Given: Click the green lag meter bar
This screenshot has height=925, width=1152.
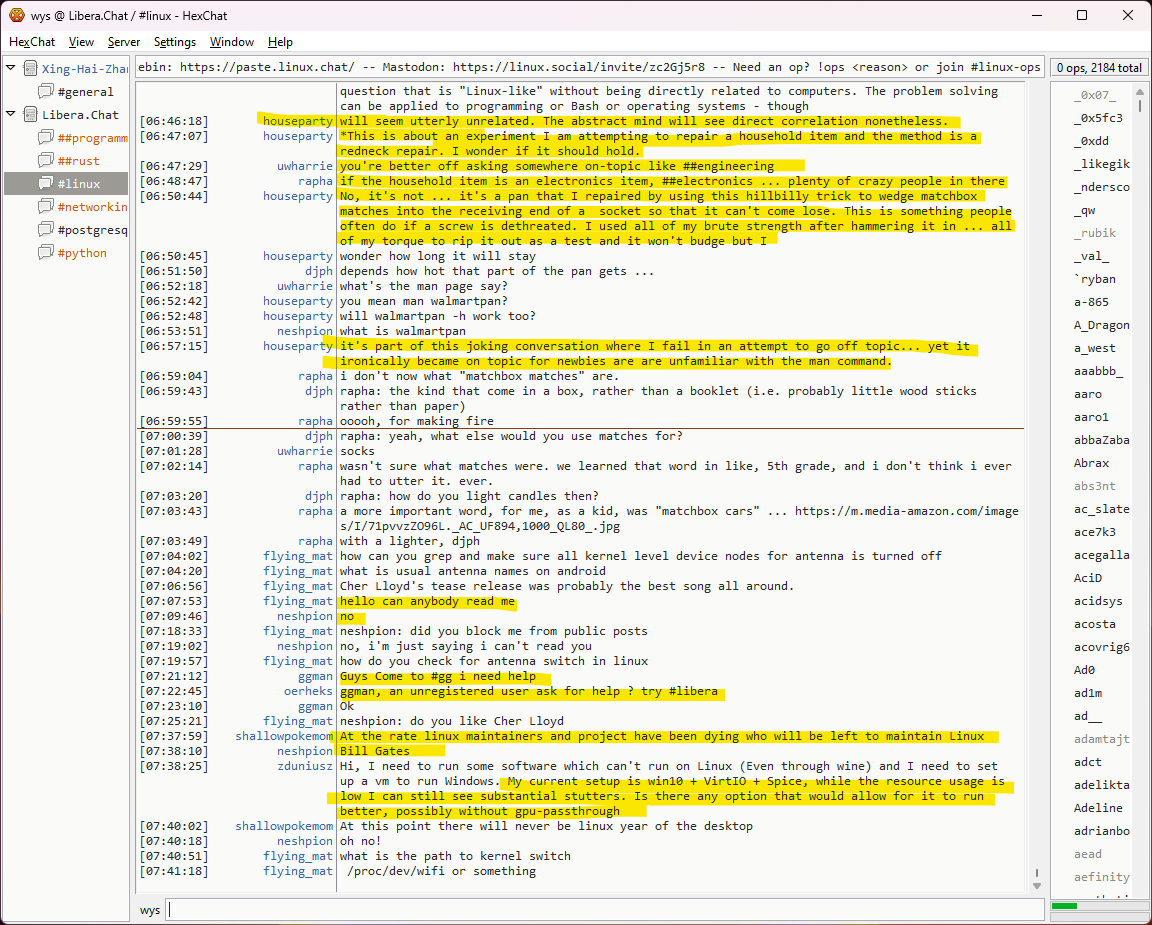Looking at the screenshot, I should point(1065,906).
